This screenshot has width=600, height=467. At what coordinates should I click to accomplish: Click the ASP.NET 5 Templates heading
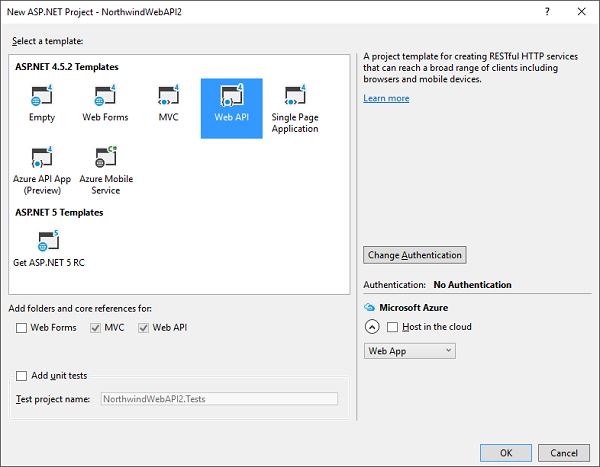pos(59,212)
